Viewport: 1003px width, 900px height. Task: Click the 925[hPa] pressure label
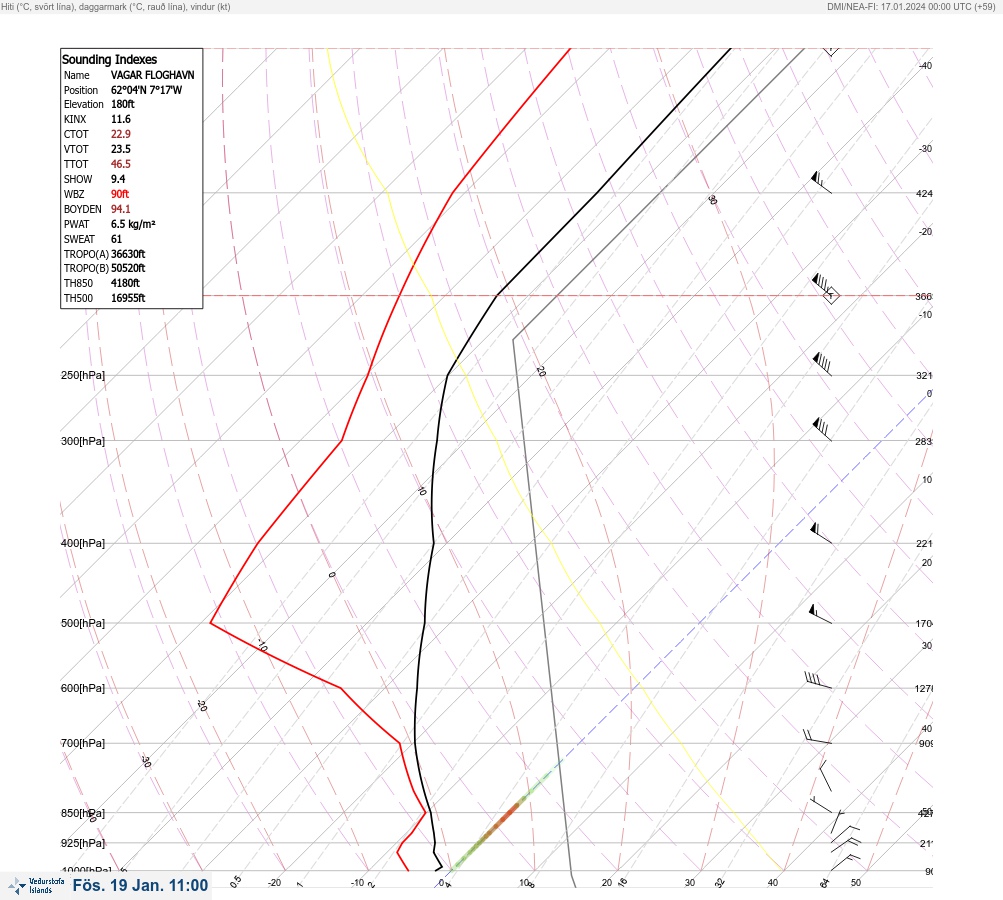[83, 843]
